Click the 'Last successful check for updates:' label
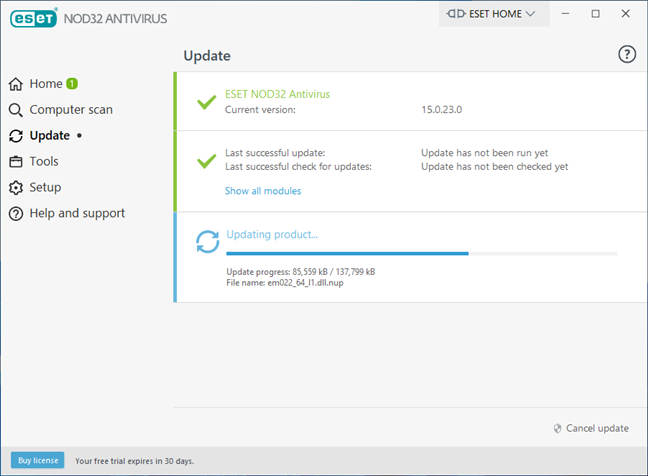The image size is (648, 476). tap(298, 167)
